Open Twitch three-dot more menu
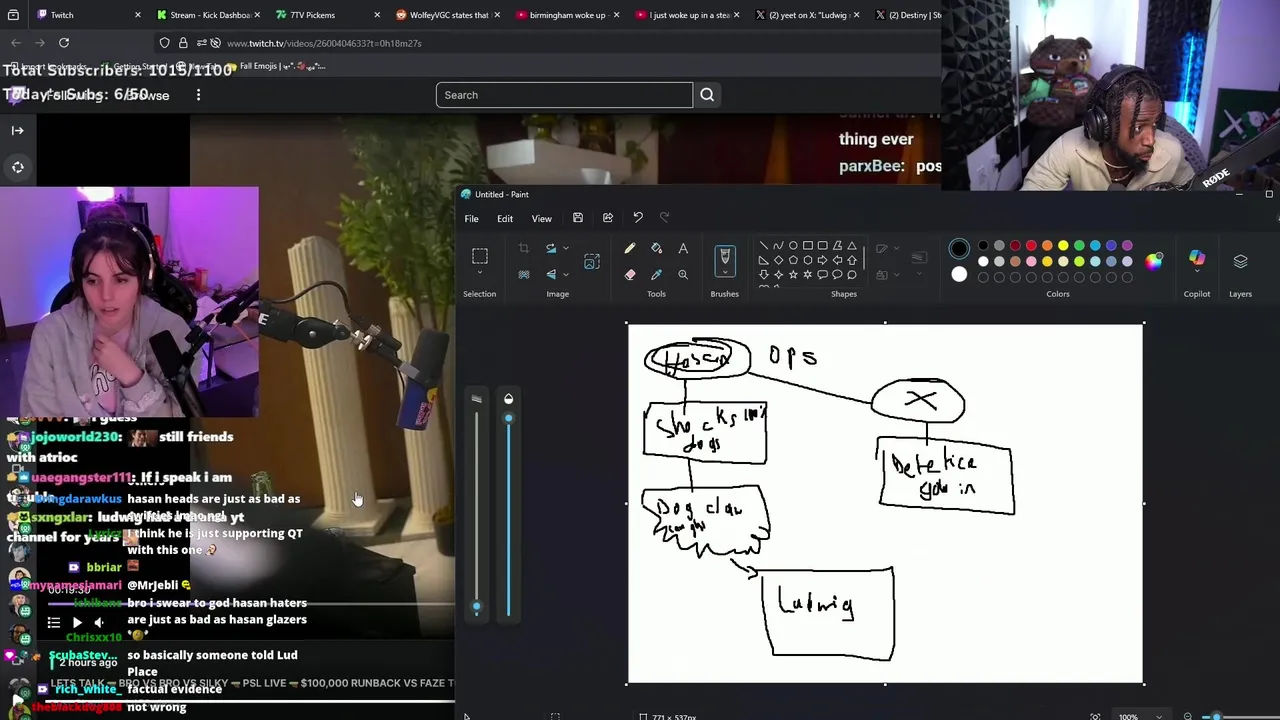 (x=198, y=95)
